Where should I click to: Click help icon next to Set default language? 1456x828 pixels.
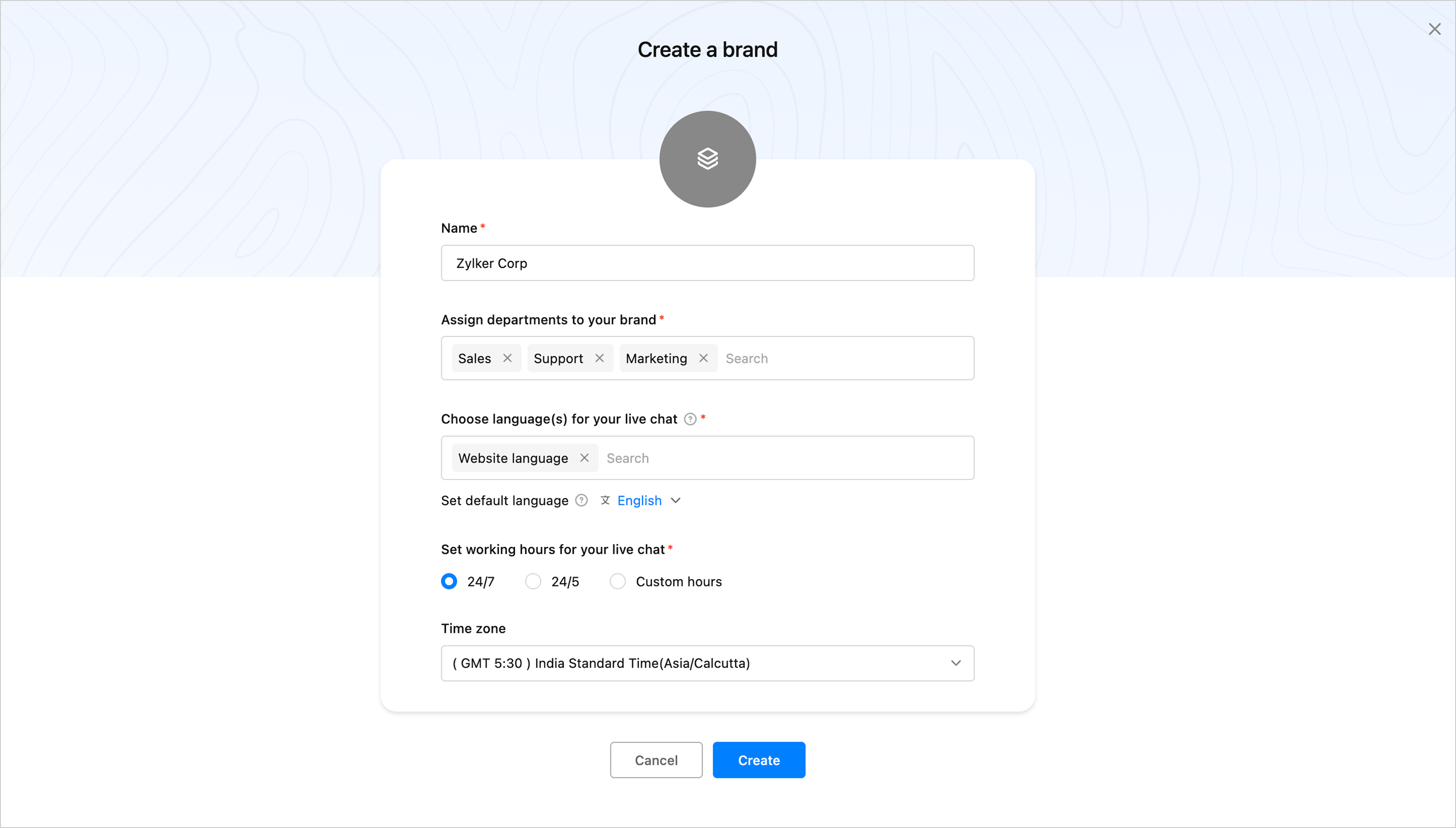(x=581, y=500)
